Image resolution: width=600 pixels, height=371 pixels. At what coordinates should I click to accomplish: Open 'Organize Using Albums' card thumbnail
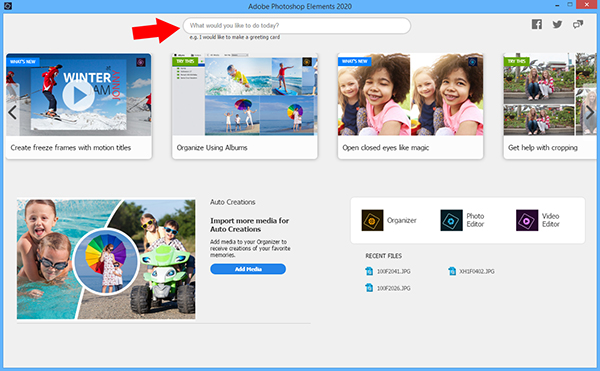pos(245,94)
